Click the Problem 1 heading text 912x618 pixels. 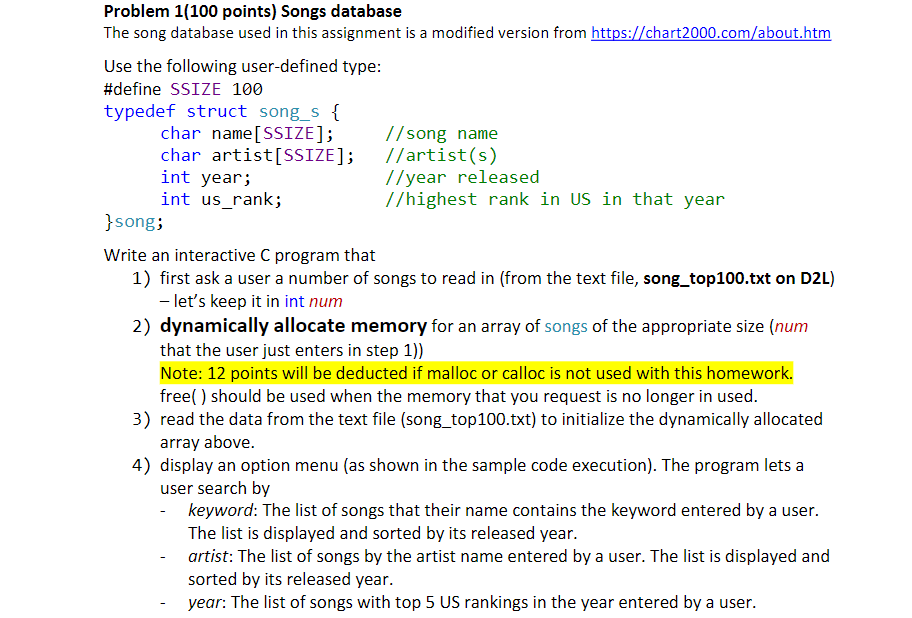pyautogui.click(x=253, y=11)
